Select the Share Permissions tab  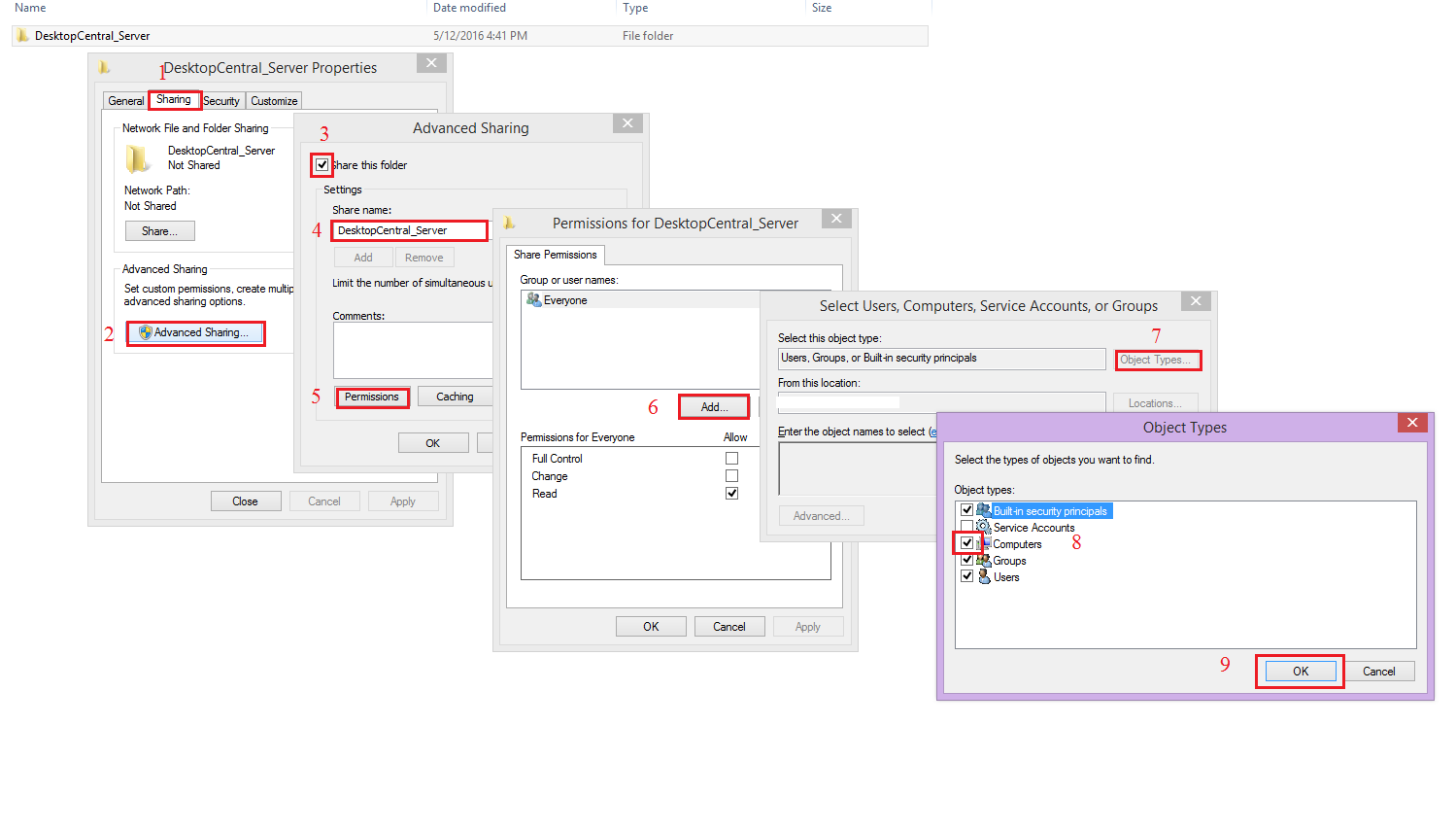(x=555, y=255)
